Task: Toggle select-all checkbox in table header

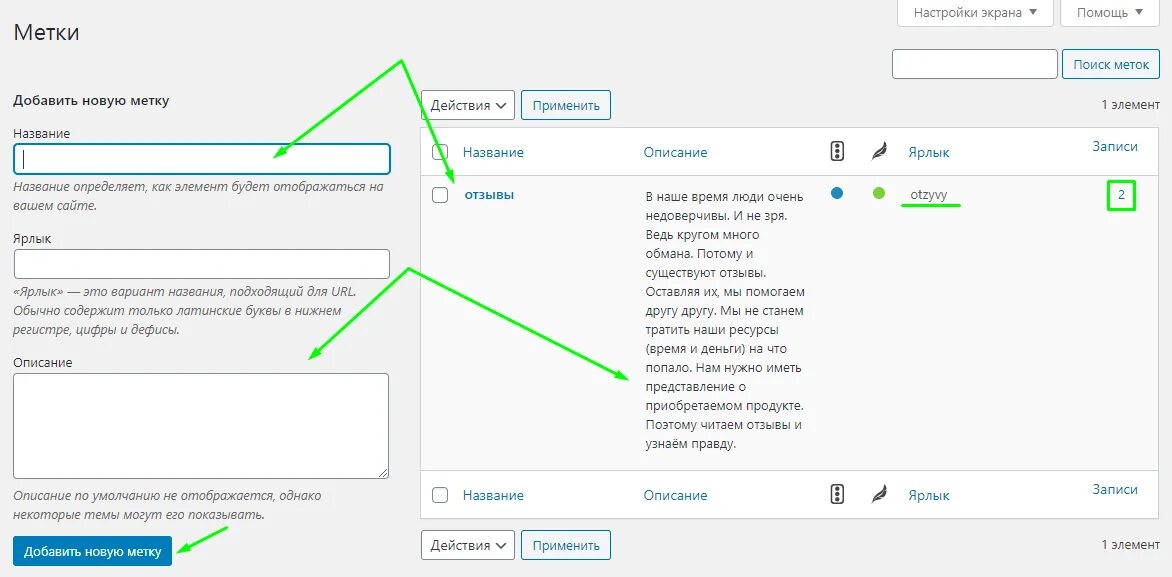Action: pyautogui.click(x=440, y=152)
